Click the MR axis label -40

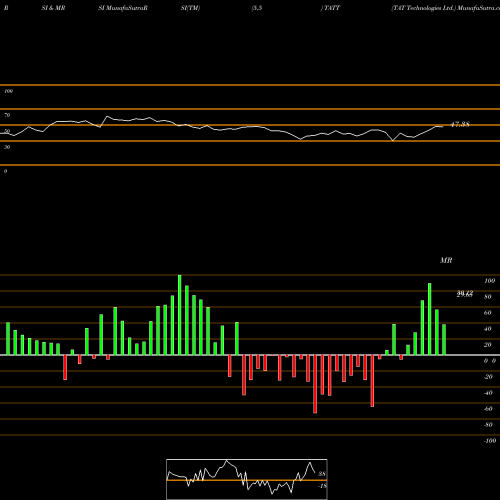coord(488,393)
